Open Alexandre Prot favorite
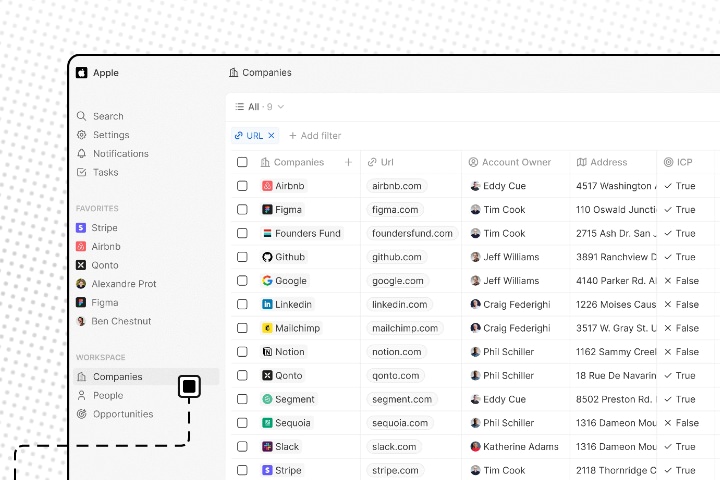720x480 pixels. tap(116, 284)
